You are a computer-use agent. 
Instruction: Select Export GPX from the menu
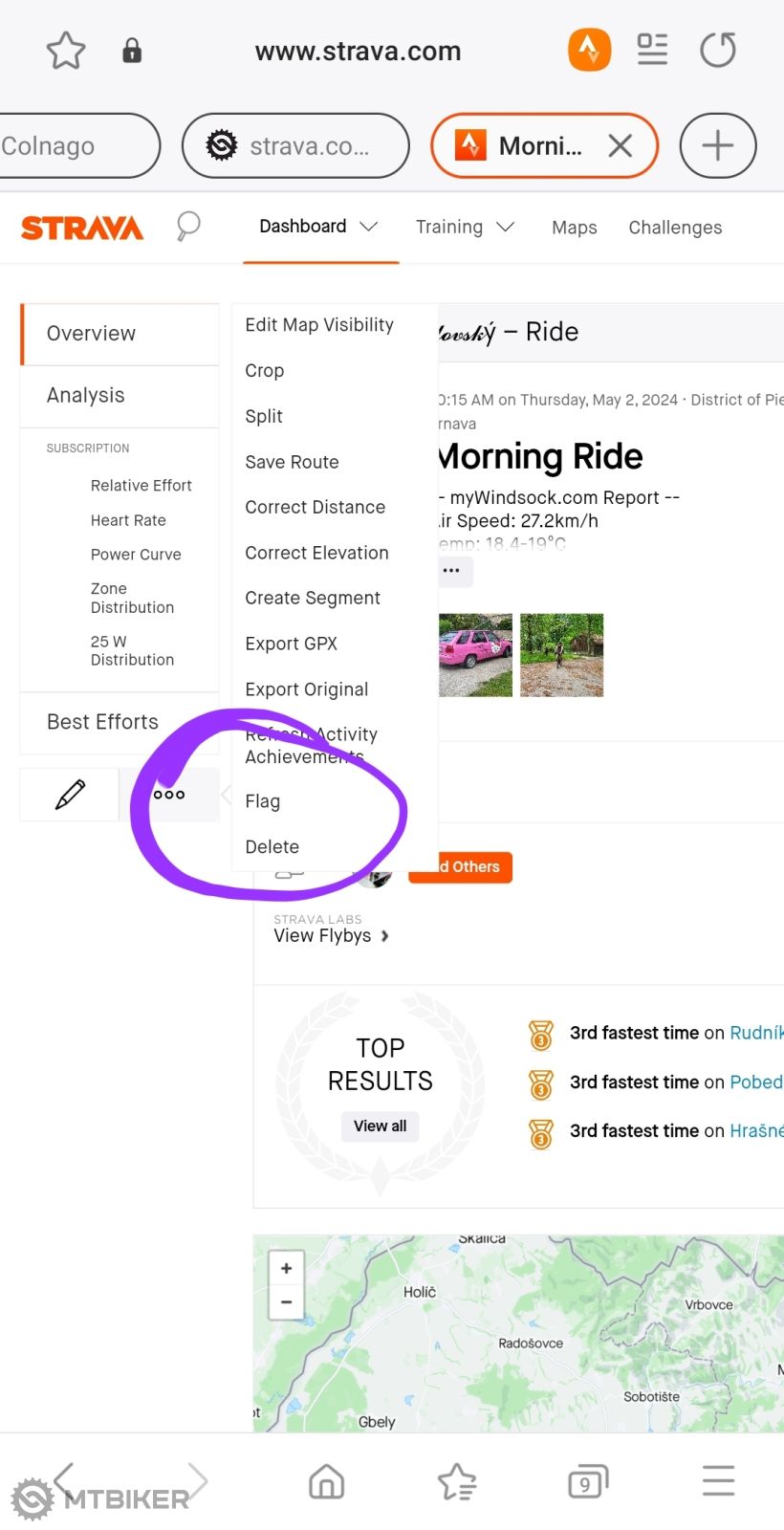click(292, 644)
